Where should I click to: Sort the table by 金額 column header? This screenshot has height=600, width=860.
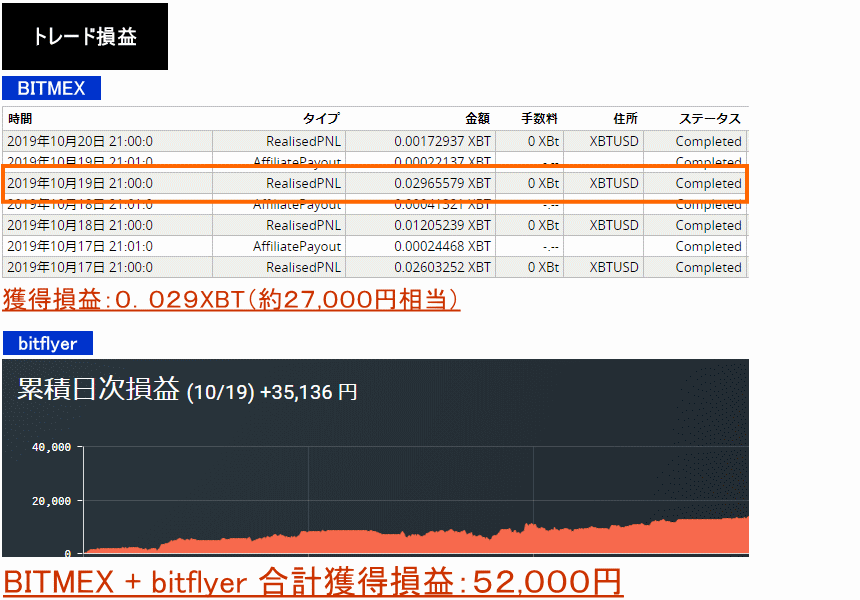point(477,119)
